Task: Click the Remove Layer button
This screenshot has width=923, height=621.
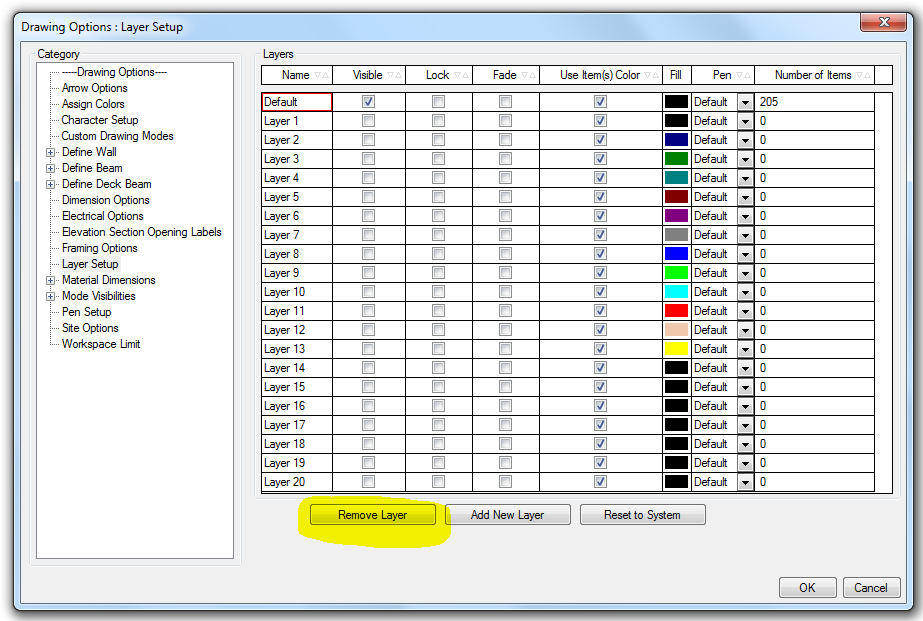Action: [x=373, y=515]
